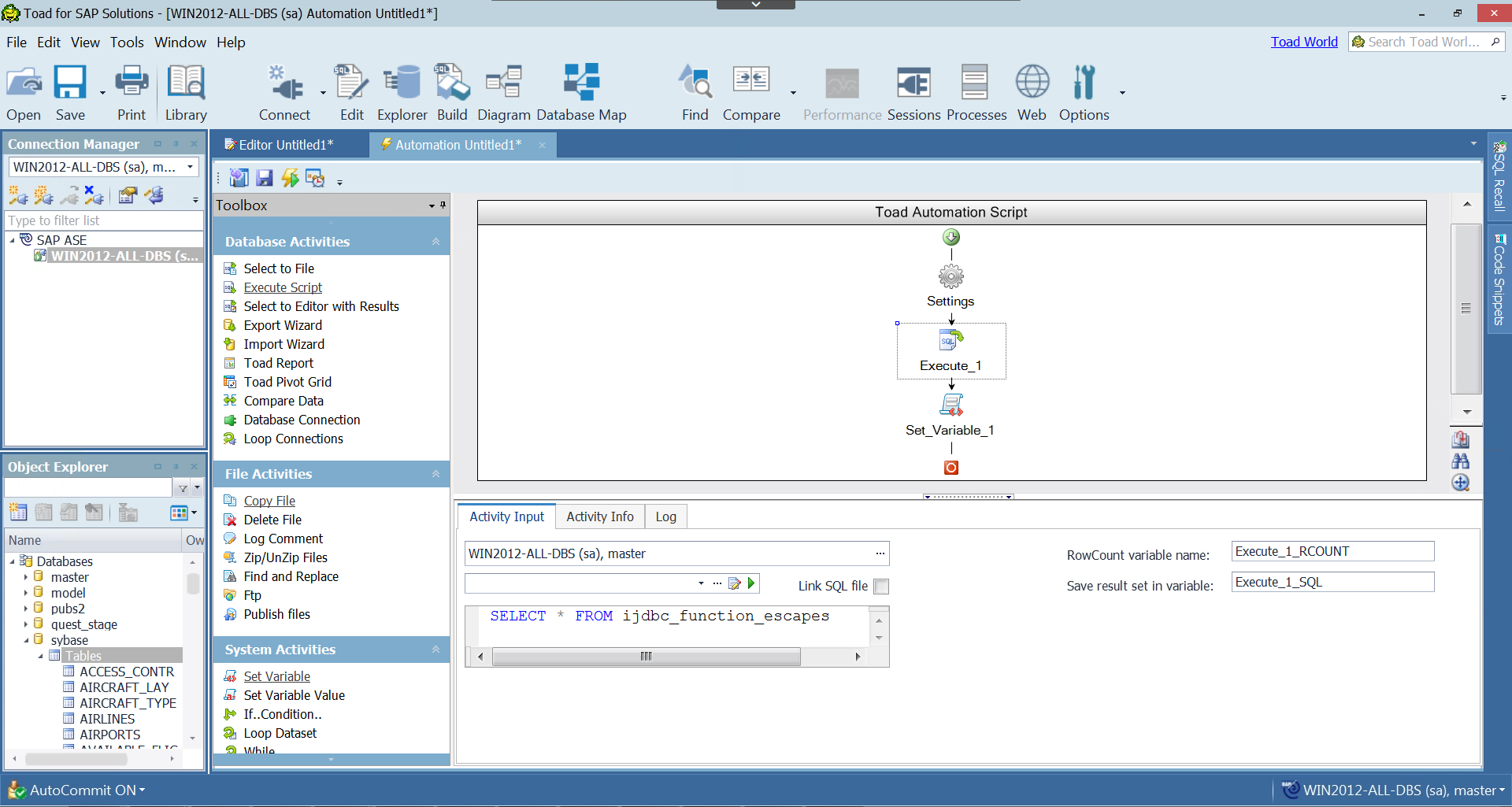Image resolution: width=1512 pixels, height=807 pixels.
Task: Open the Database Map tool
Action: tap(581, 93)
